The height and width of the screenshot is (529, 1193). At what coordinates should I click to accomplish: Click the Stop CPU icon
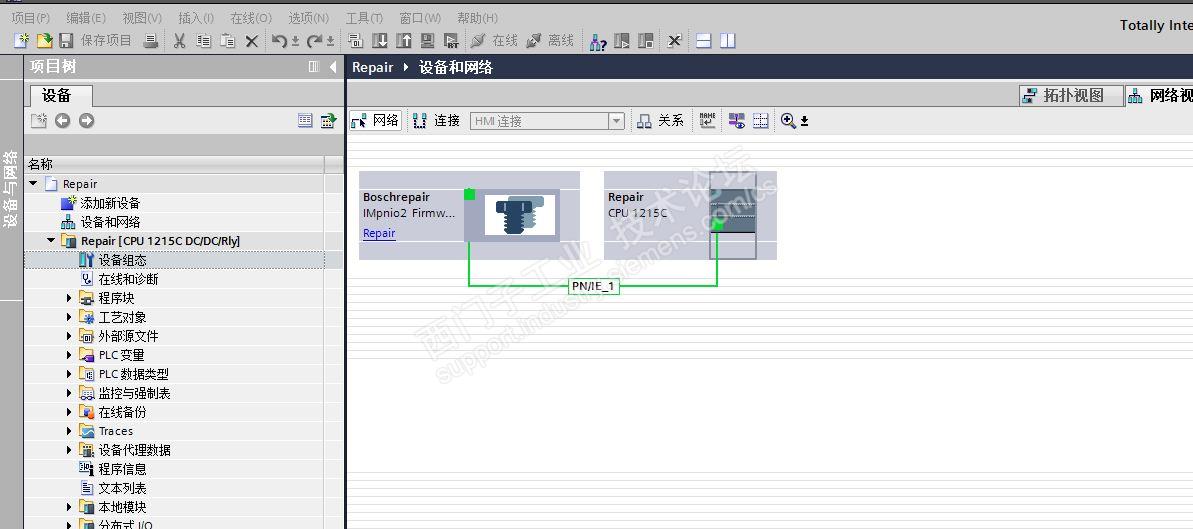[x=646, y=41]
